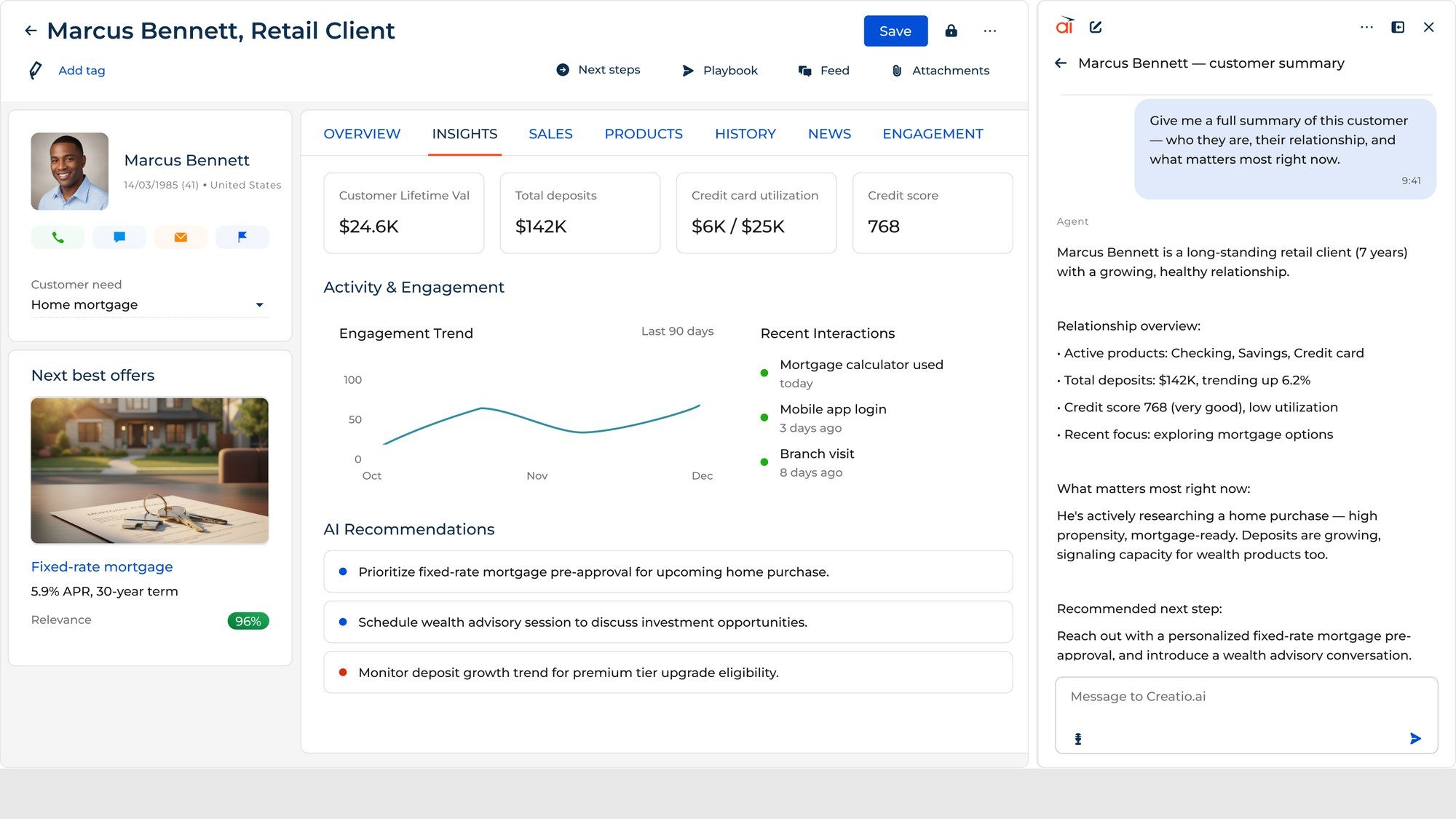This screenshot has width=1456, height=819.
Task: Select the Products tab
Action: click(x=644, y=134)
